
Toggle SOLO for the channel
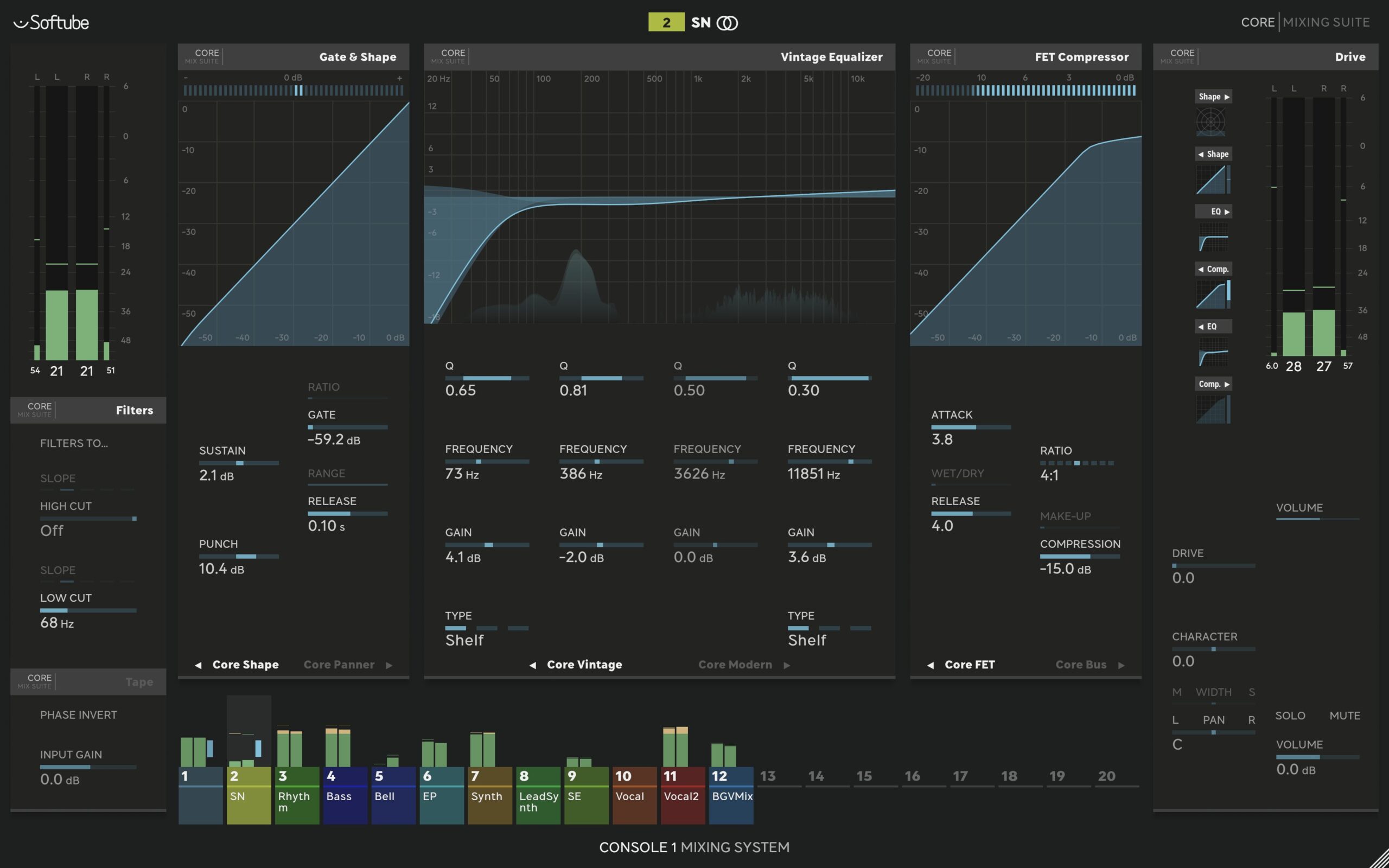(1290, 716)
